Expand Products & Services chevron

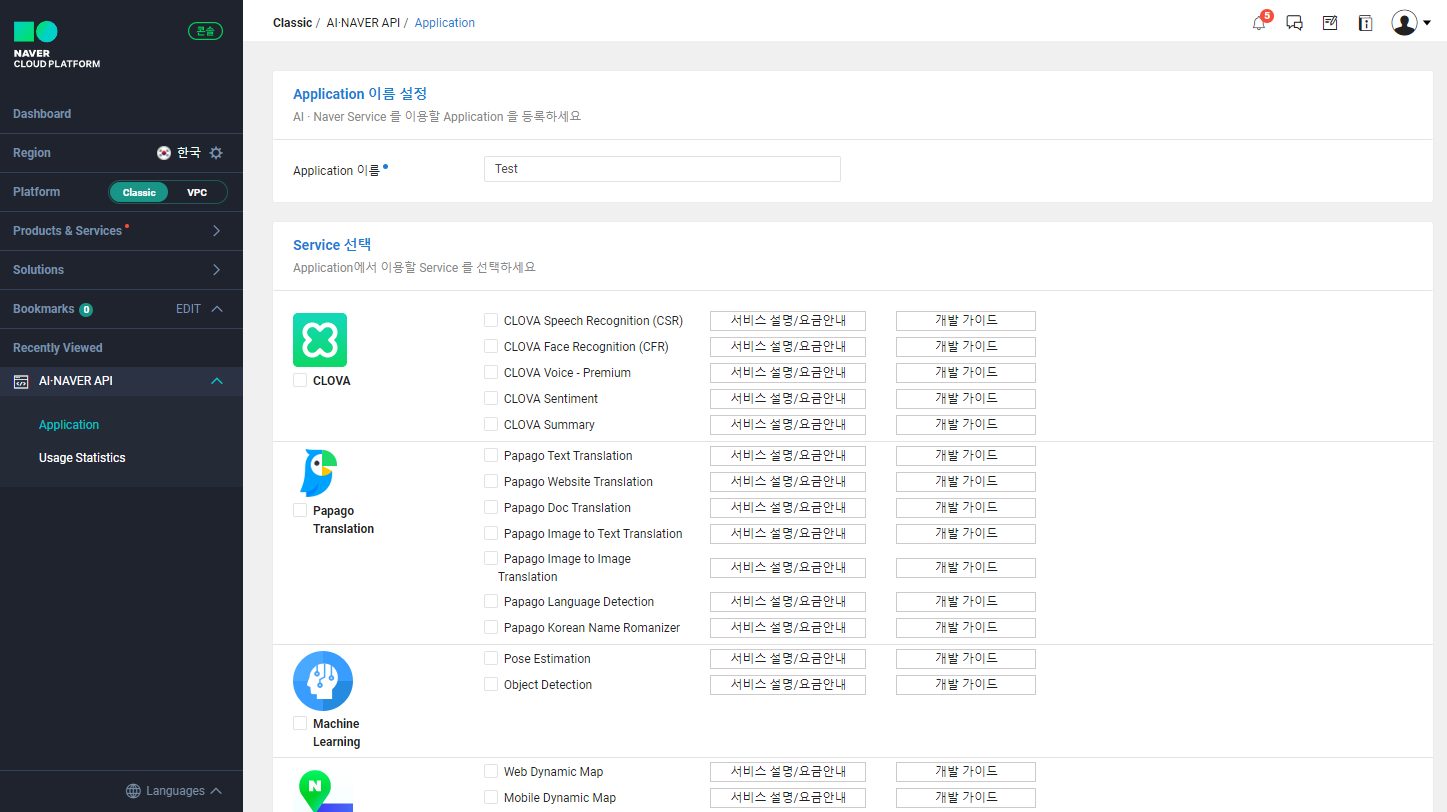[217, 231]
